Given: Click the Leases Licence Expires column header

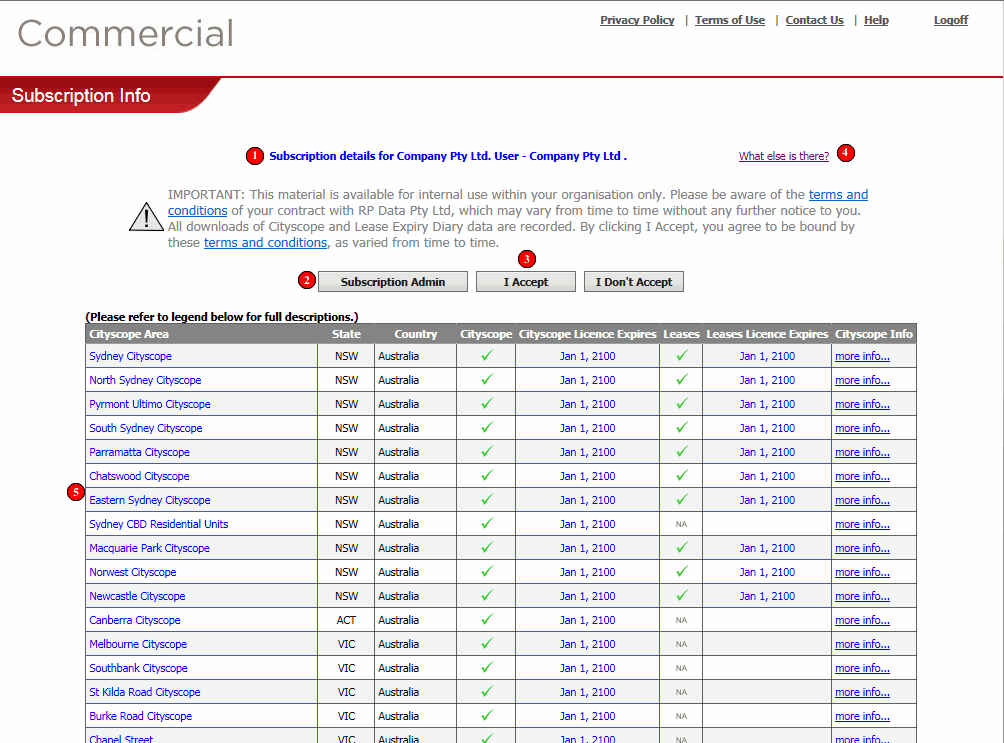Looking at the screenshot, I should tap(767, 334).
